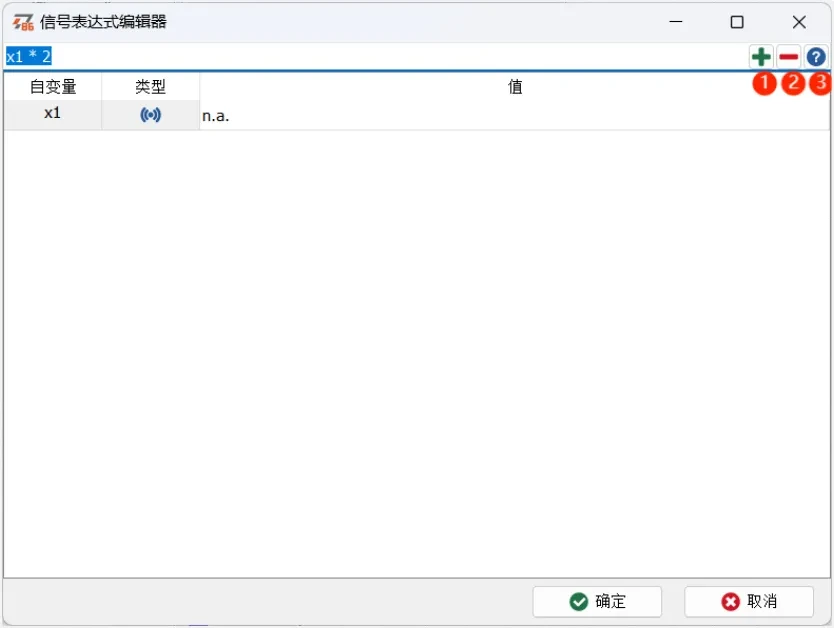Close the 信号表达式编辑器 window
This screenshot has height=628, width=834.
799,22
